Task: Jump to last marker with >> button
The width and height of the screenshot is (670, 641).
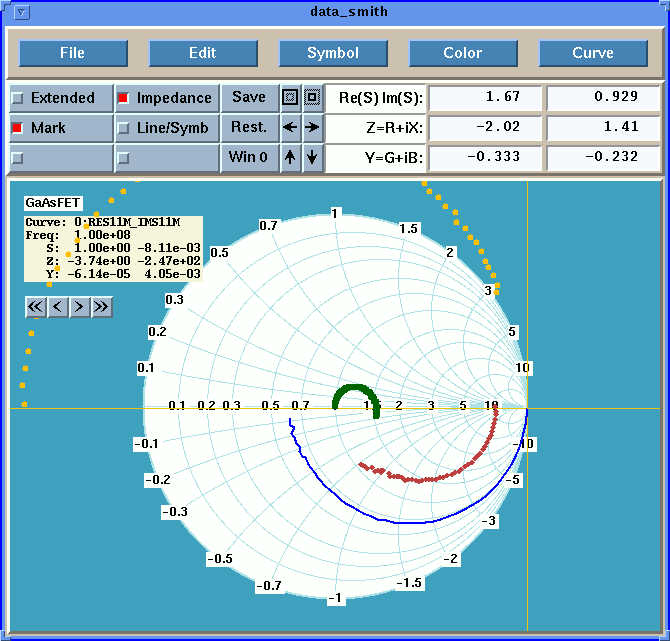Action: 102,307
